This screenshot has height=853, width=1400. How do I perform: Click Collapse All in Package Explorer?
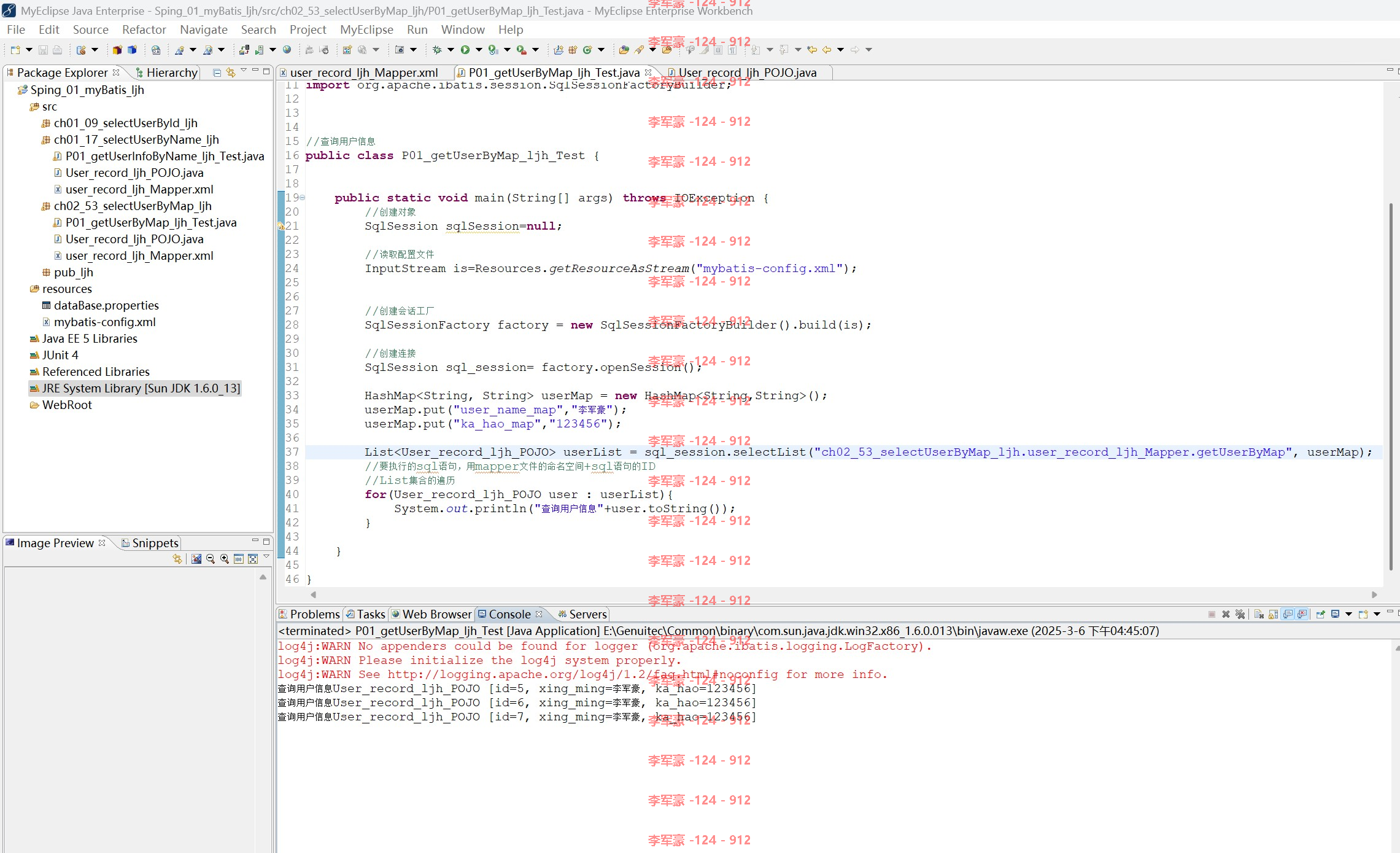click(x=217, y=72)
